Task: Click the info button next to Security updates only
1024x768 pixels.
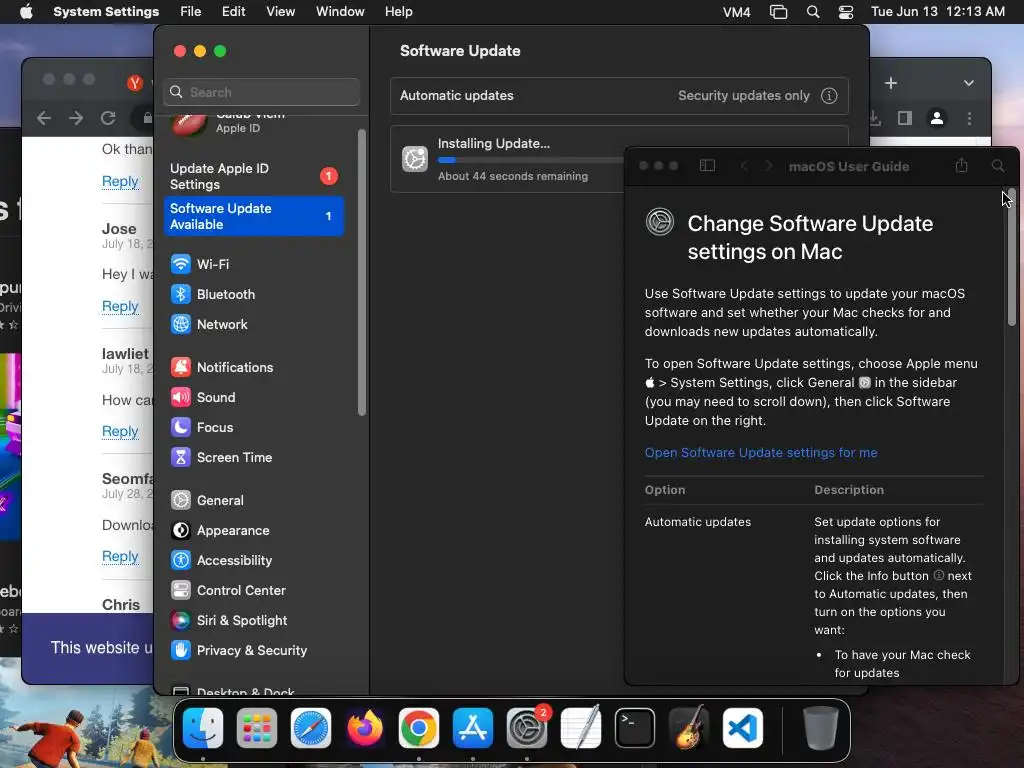Action: pos(829,96)
